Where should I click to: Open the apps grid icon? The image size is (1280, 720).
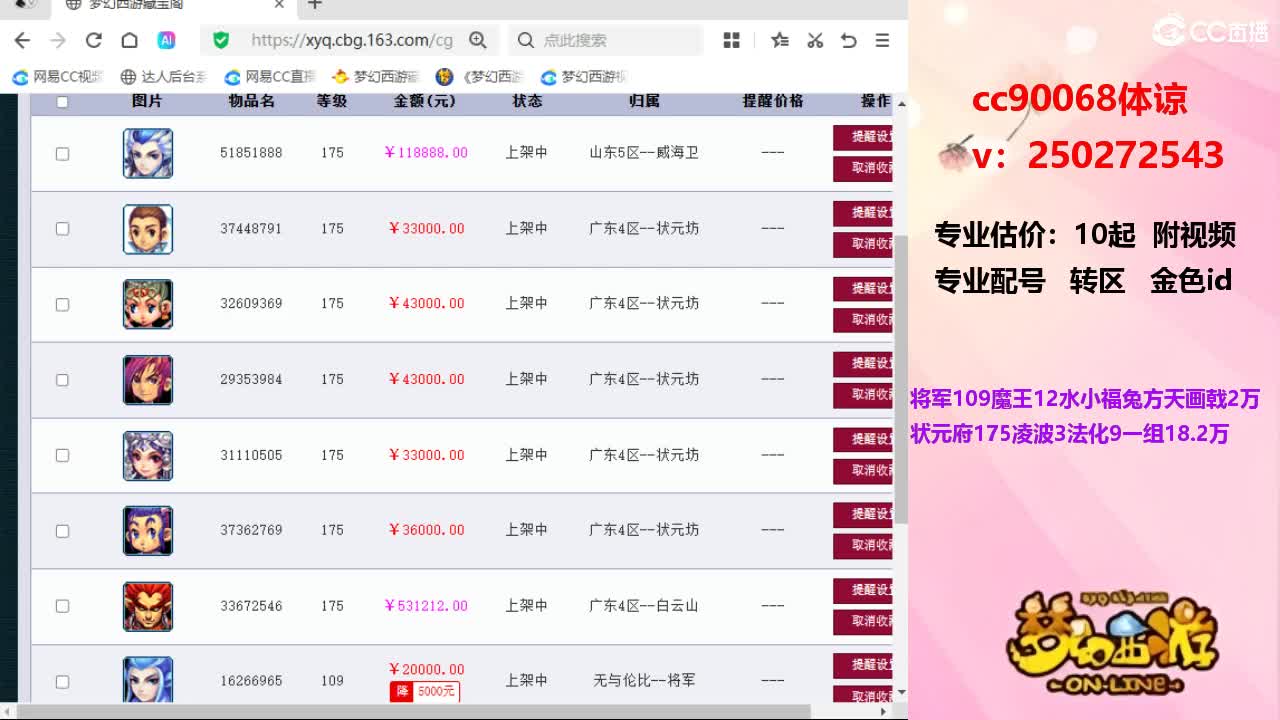pyautogui.click(x=732, y=40)
